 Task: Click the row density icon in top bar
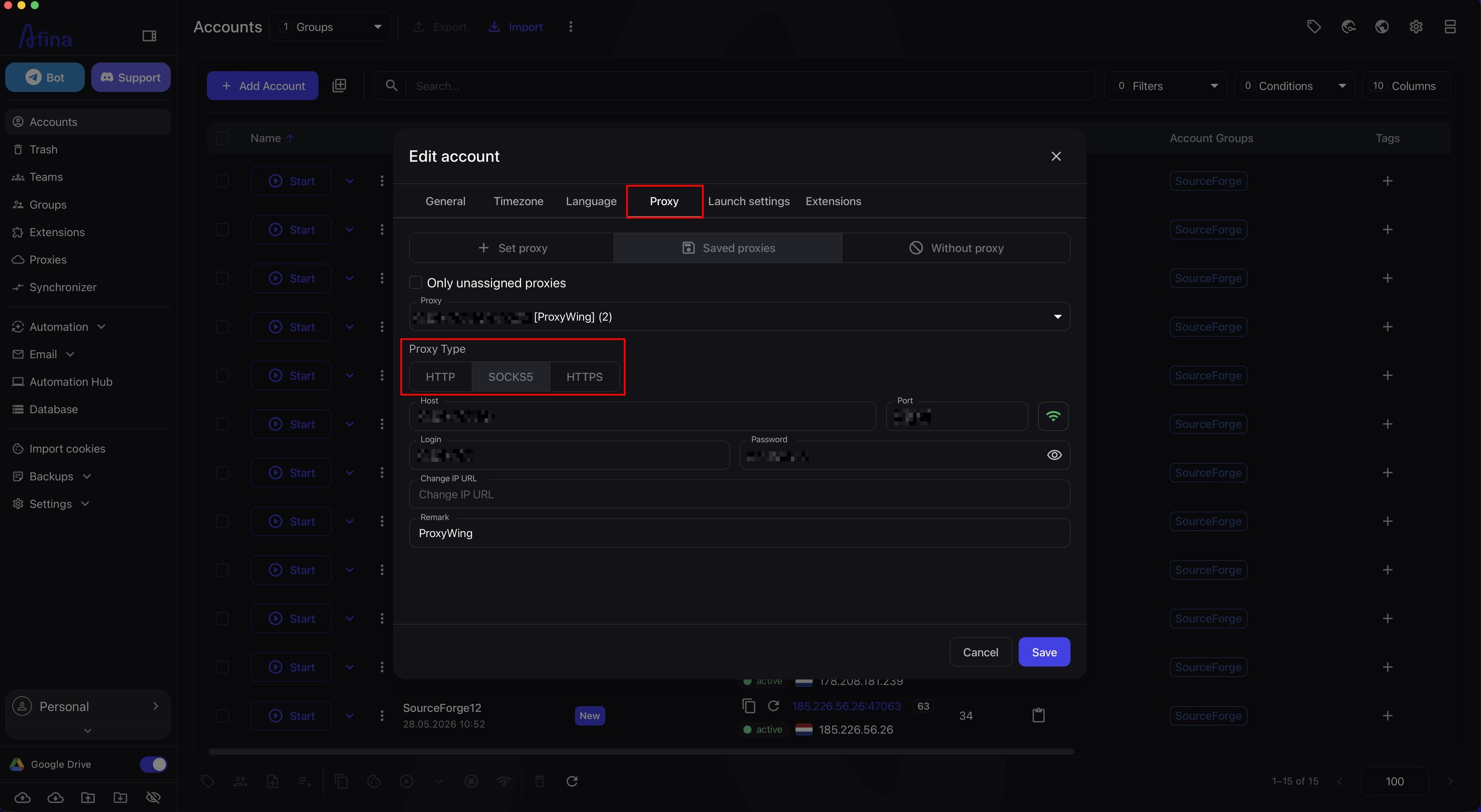pyautogui.click(x=1450, y=27)
